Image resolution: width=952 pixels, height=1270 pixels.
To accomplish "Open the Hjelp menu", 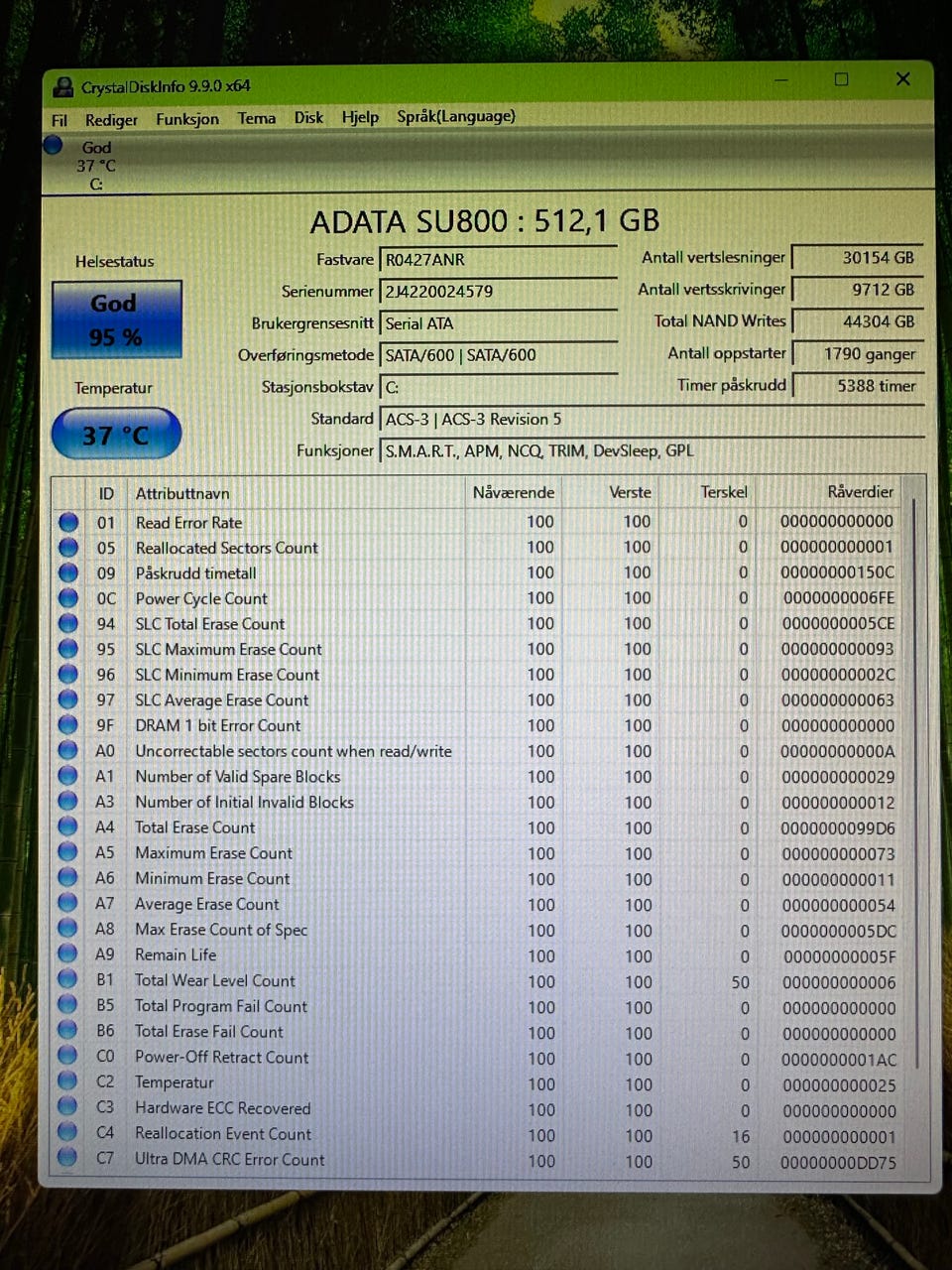I will point(360,117).
